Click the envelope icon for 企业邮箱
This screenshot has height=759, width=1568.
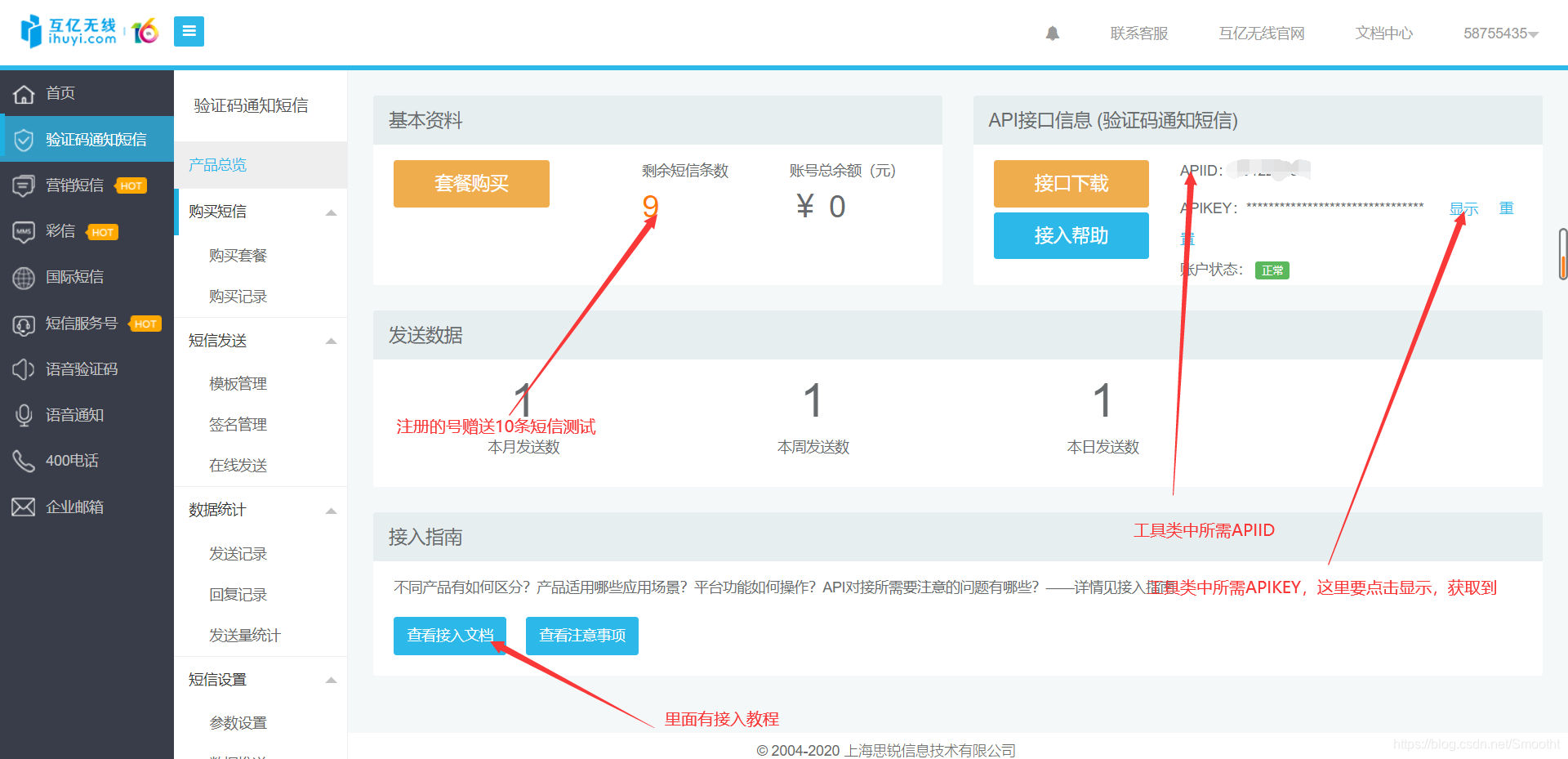pyautogui.click(x=24, y=507)
